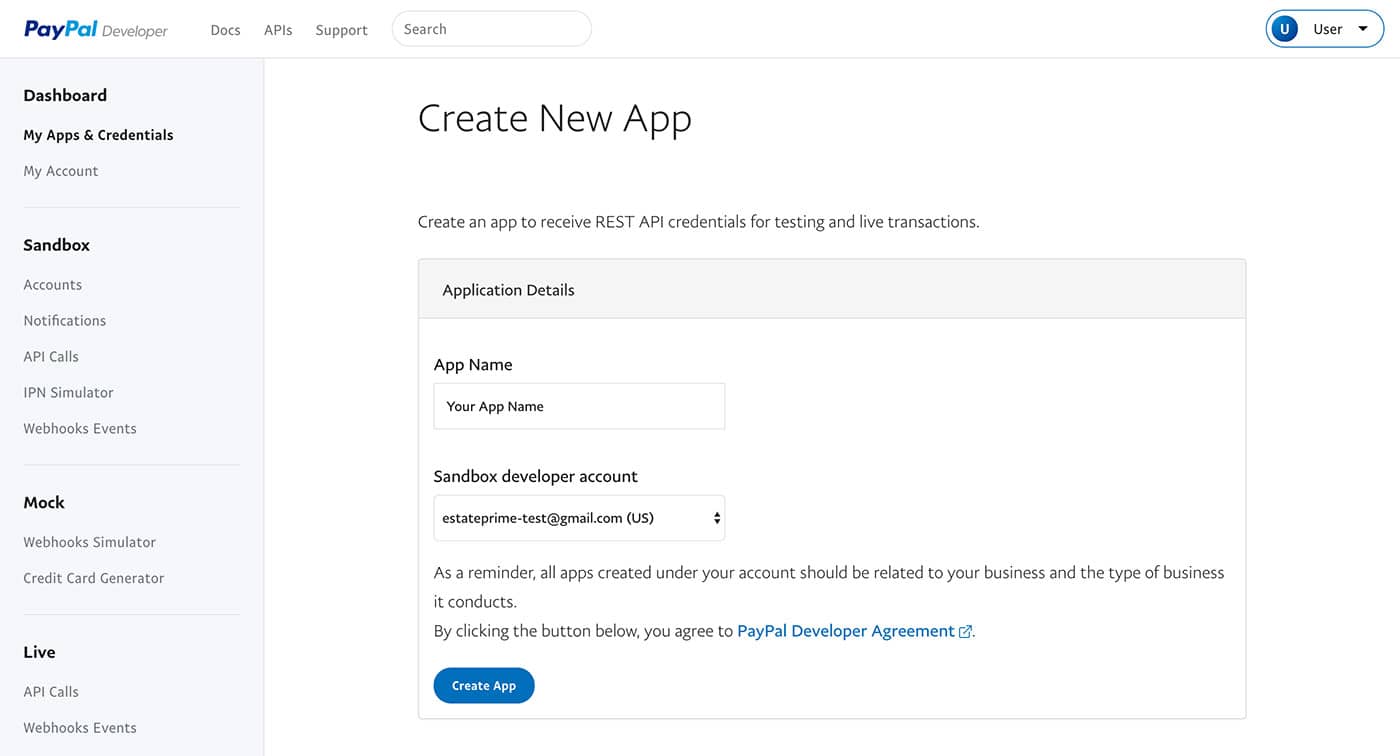View API Calls under Live section
This screenshot has height=756, width=1400.
pyautogui.click(x=51, y=692)
